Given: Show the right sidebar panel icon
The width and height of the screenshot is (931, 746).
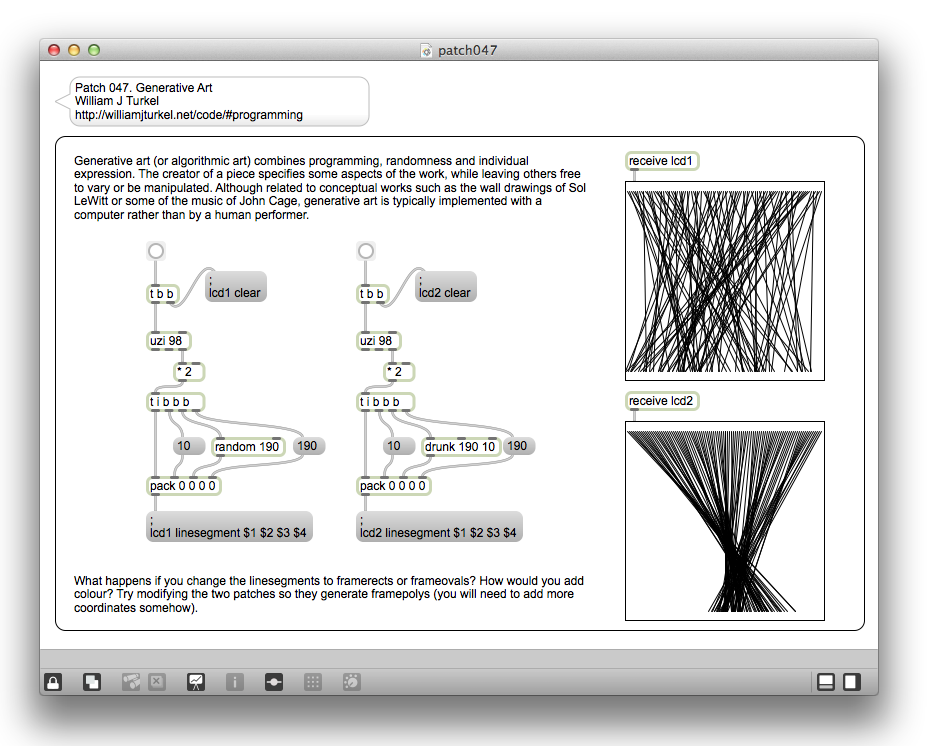Looking at the screenshot, I should 851,682.
